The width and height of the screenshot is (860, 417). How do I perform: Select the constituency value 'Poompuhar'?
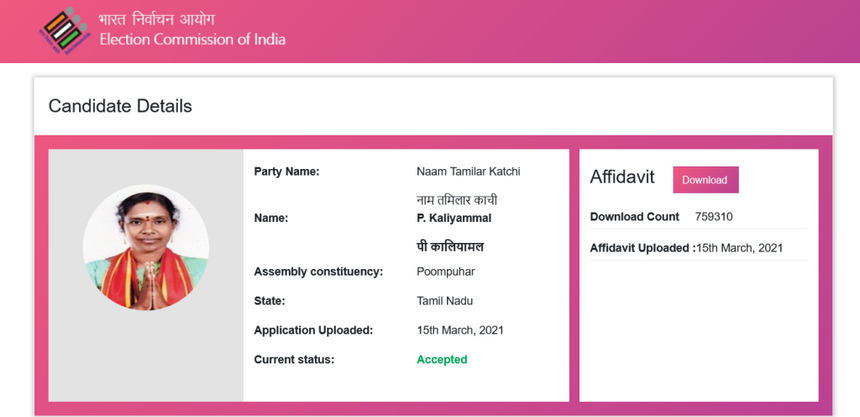445,272
